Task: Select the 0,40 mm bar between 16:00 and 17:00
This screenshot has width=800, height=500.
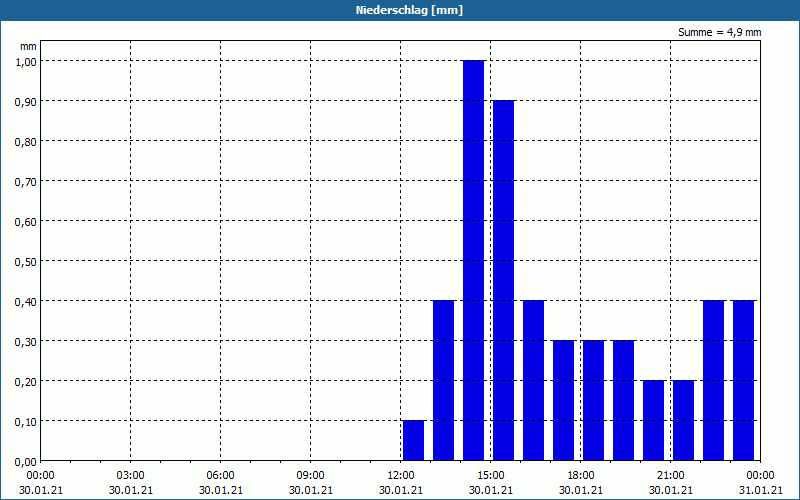Action: [x=534, y=381]
